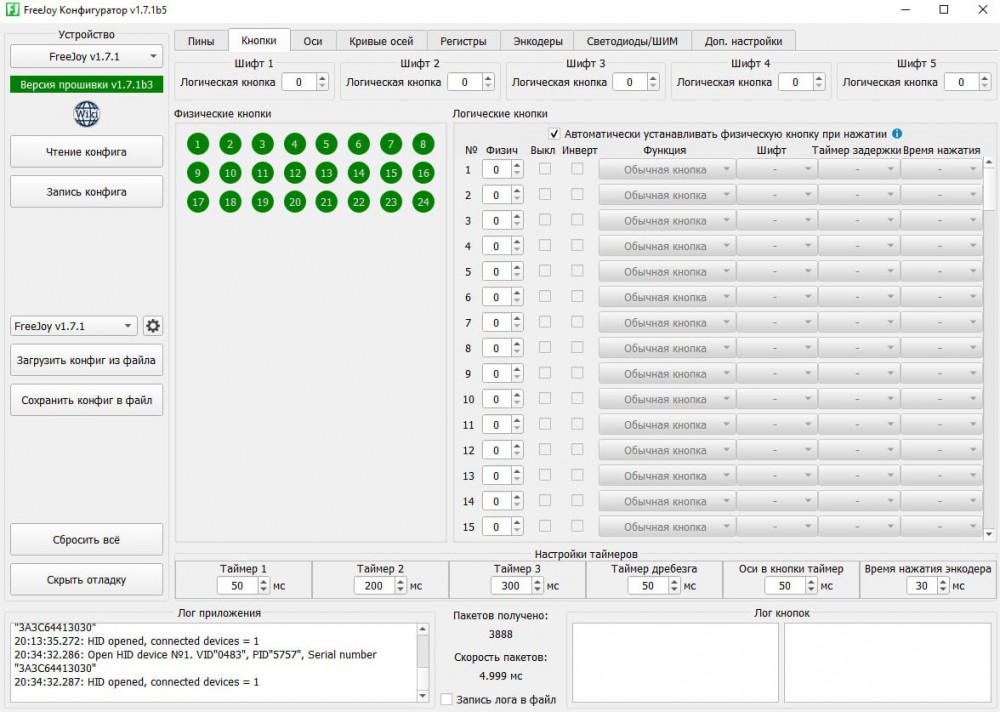Switch to the Пины tab

point(201,41)
